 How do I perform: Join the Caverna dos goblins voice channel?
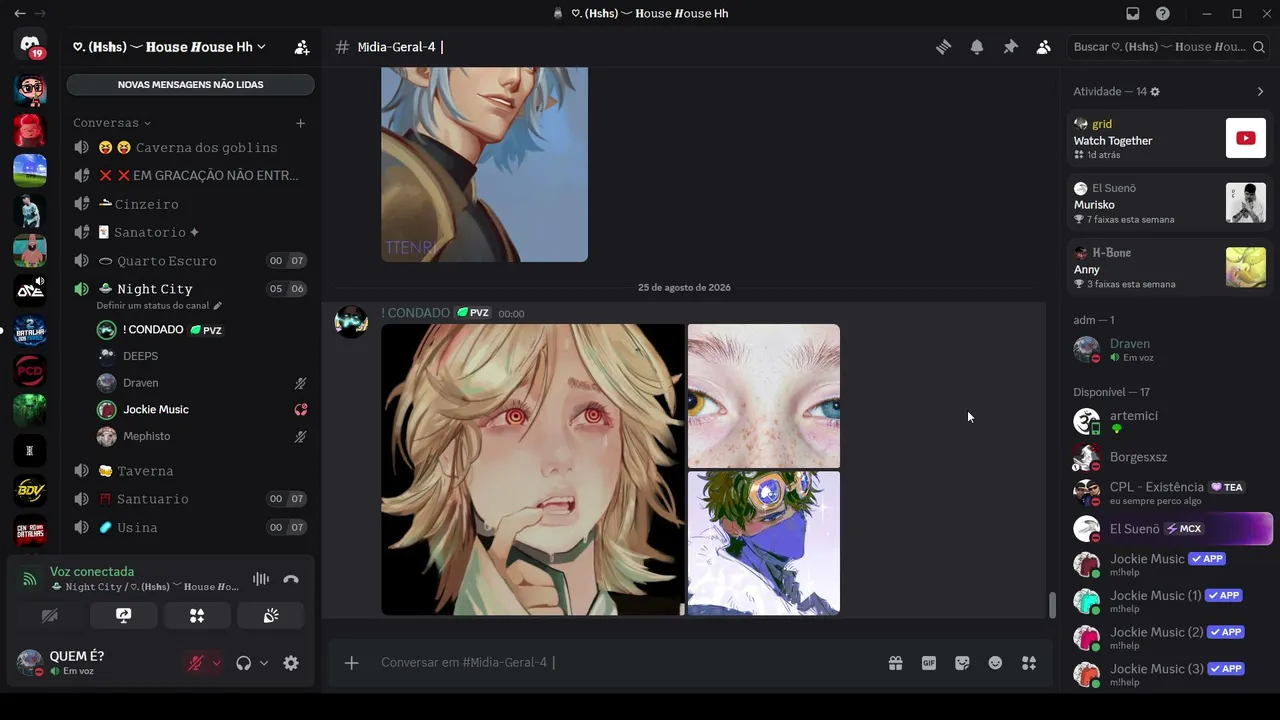coord(190,148)
